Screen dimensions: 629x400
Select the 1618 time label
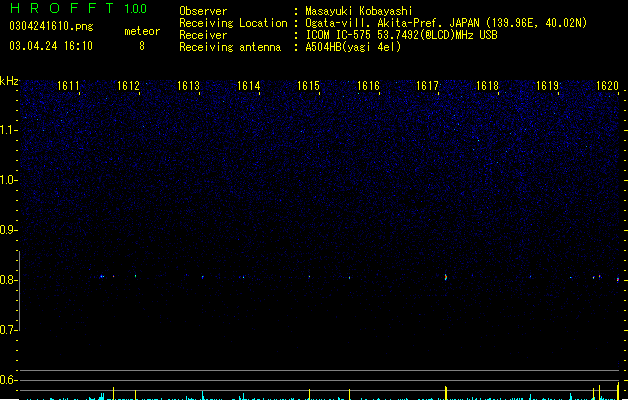coord(487,86)
